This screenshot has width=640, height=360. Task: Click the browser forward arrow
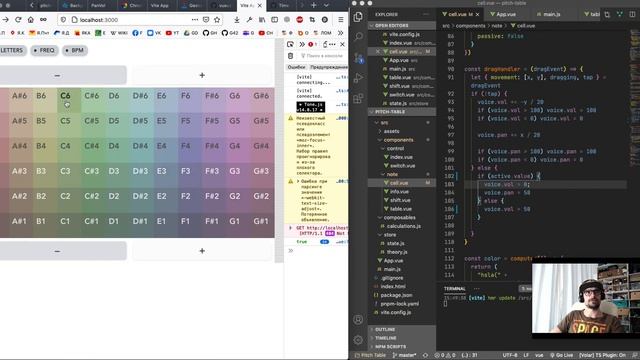click(6, 20)
